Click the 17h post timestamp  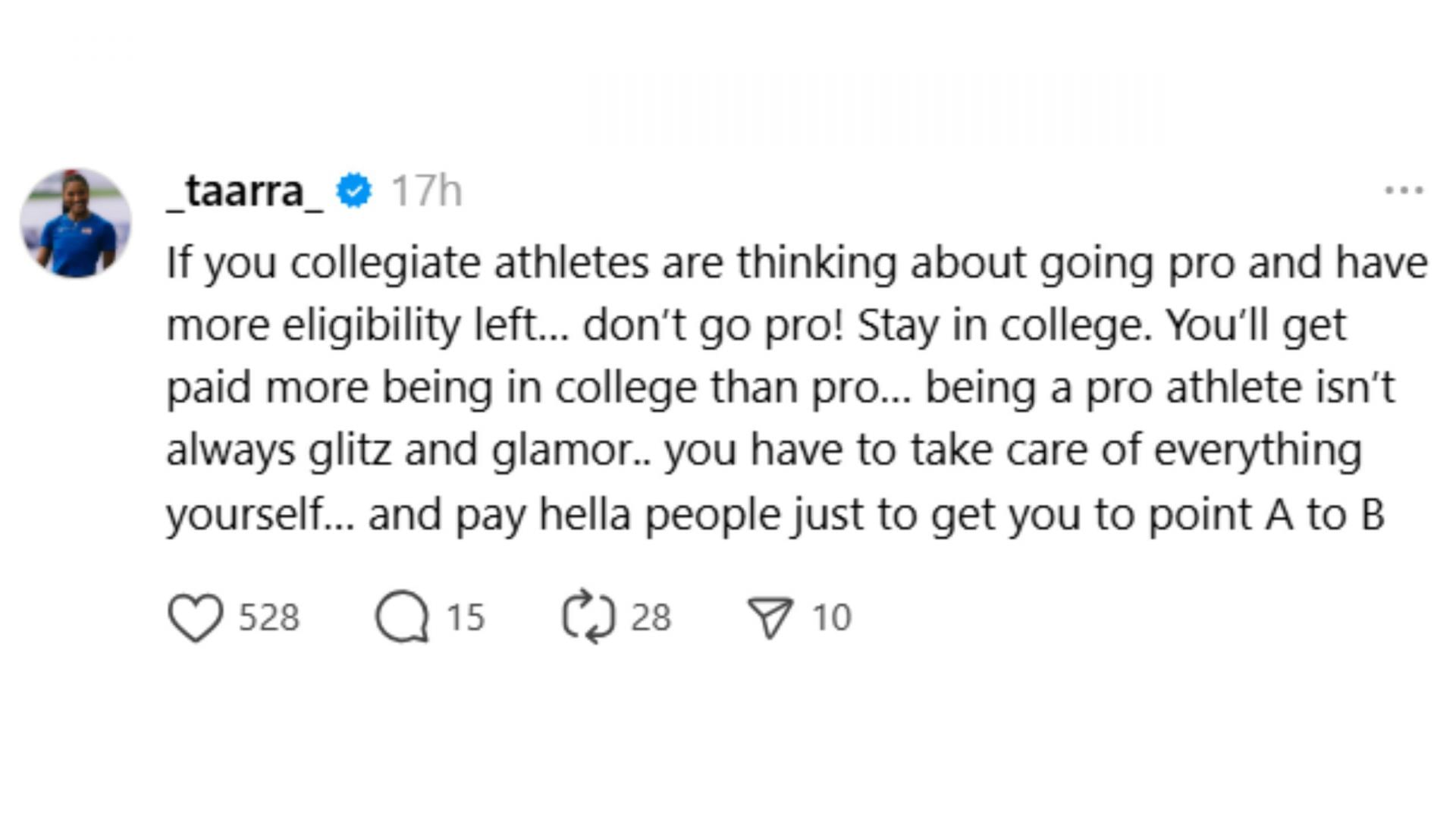coord(425,190)
